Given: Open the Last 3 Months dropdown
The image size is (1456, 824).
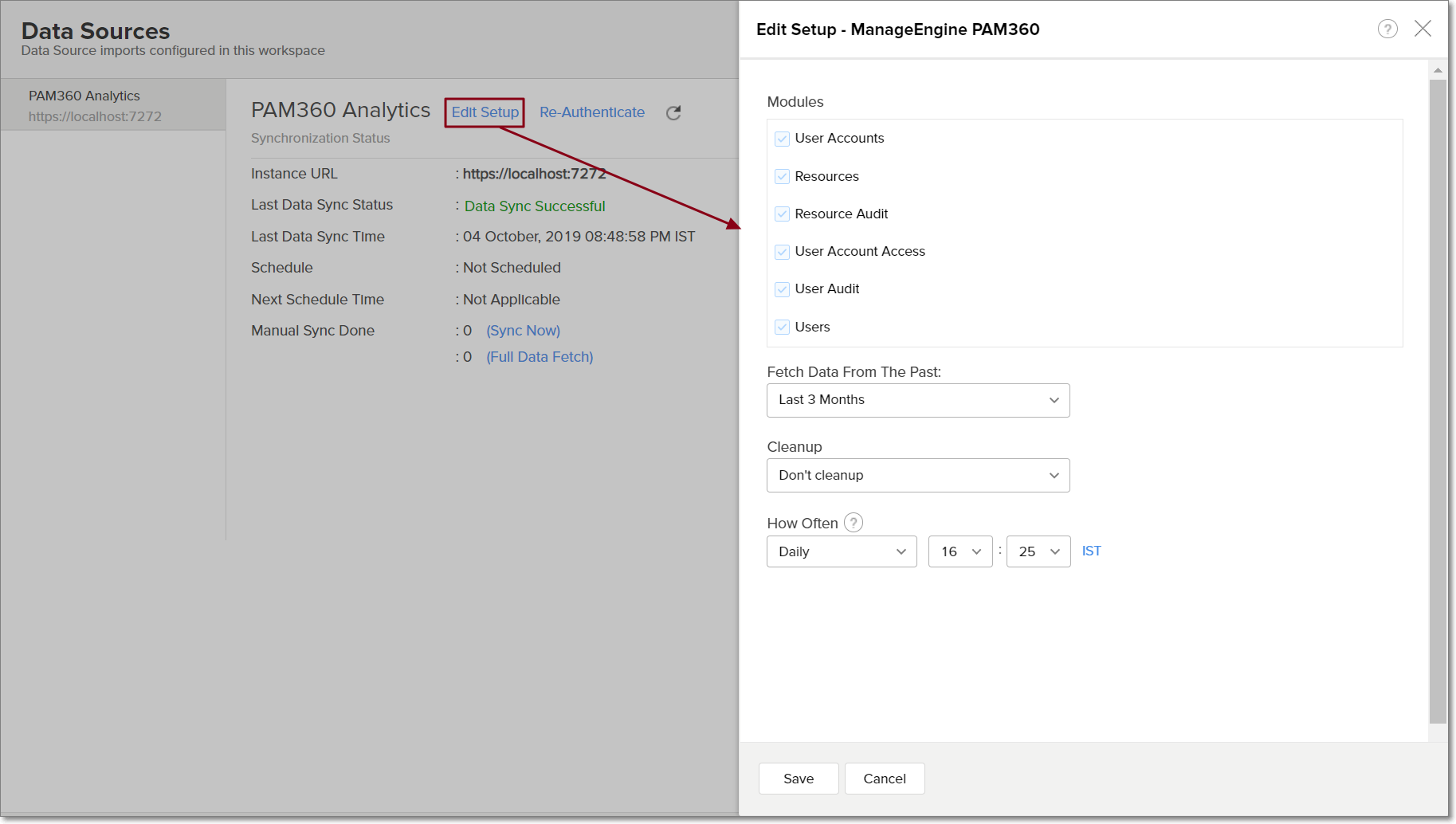Looking at the screenshot, I should click(x=917, y=400).
